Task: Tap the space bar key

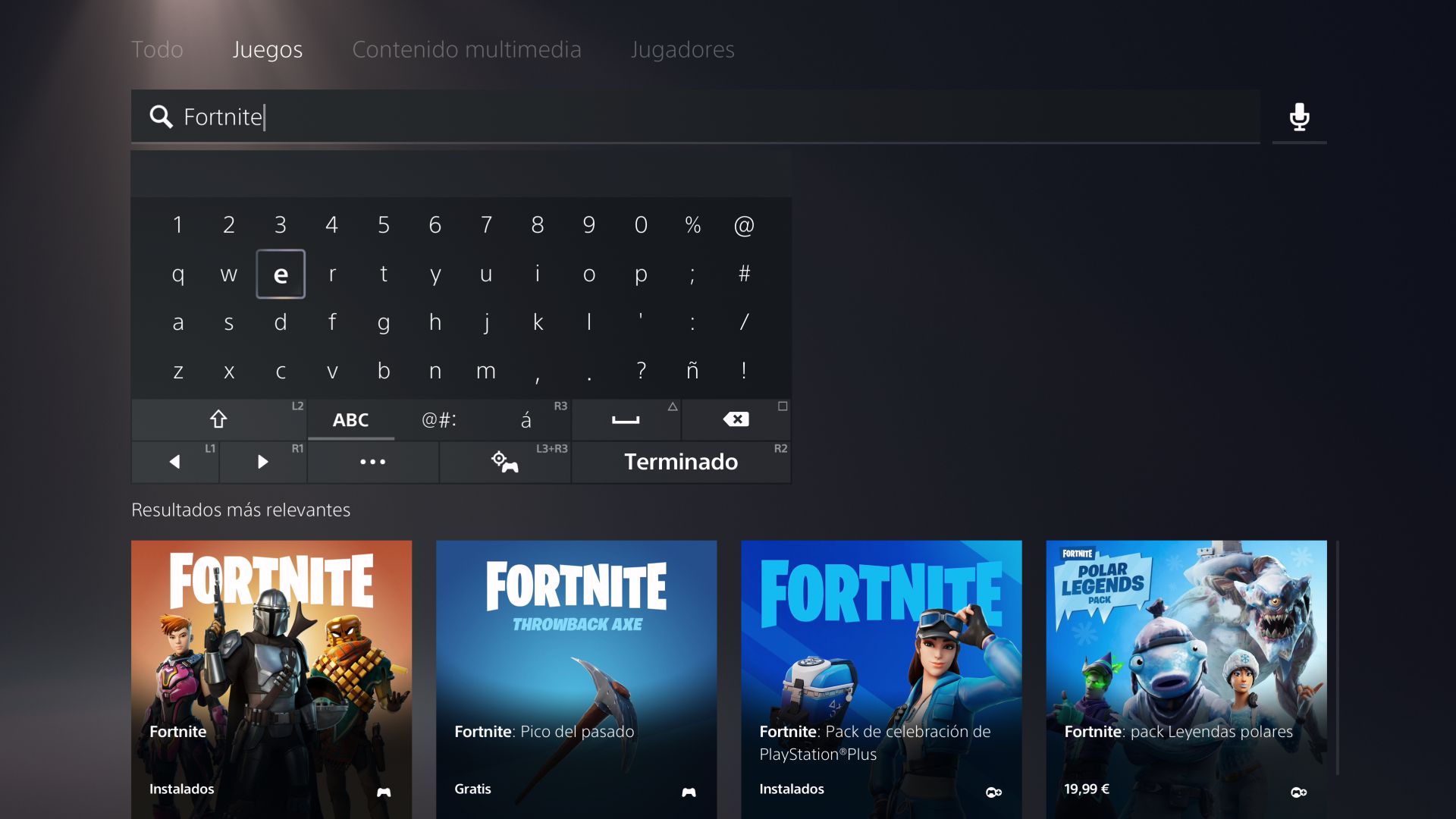Action: [626, 419]
